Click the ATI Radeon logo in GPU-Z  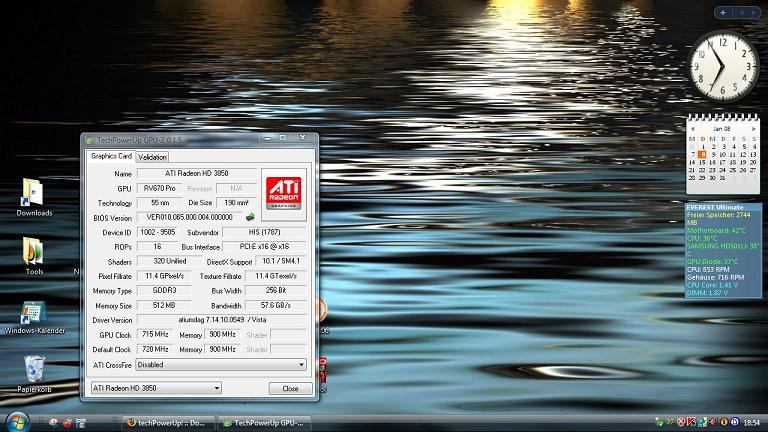point(284,194)
